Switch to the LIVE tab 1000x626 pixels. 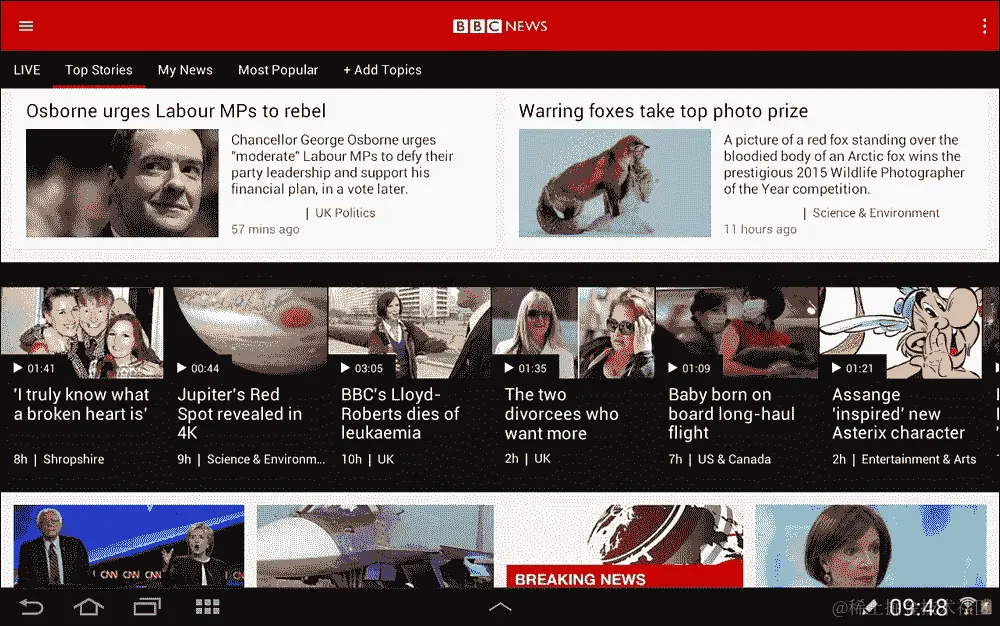click(27, 70)
